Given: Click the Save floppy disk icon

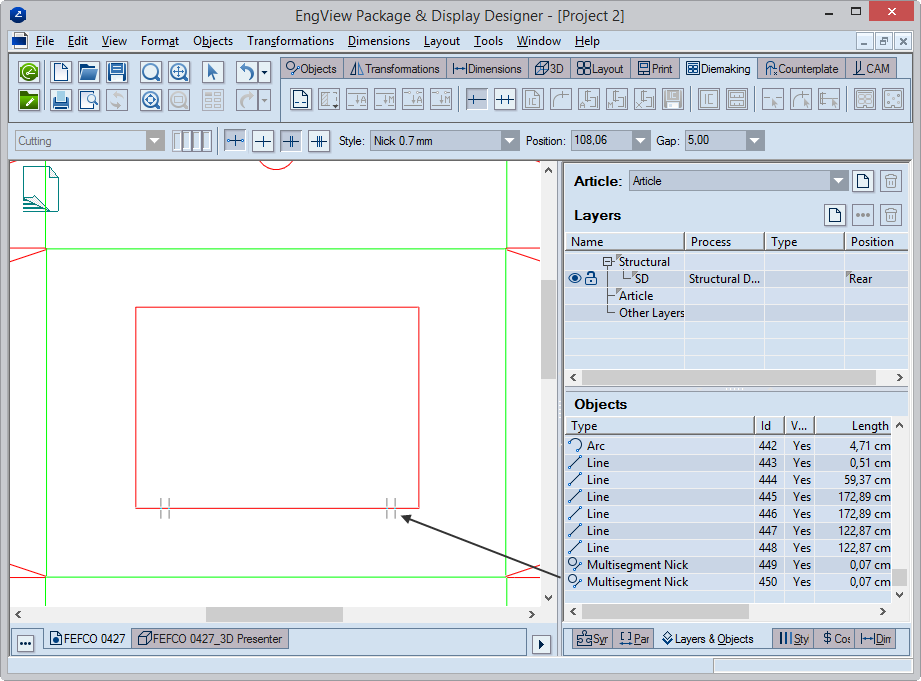Looking at the screenshot, I should click(x=117, y=72).
